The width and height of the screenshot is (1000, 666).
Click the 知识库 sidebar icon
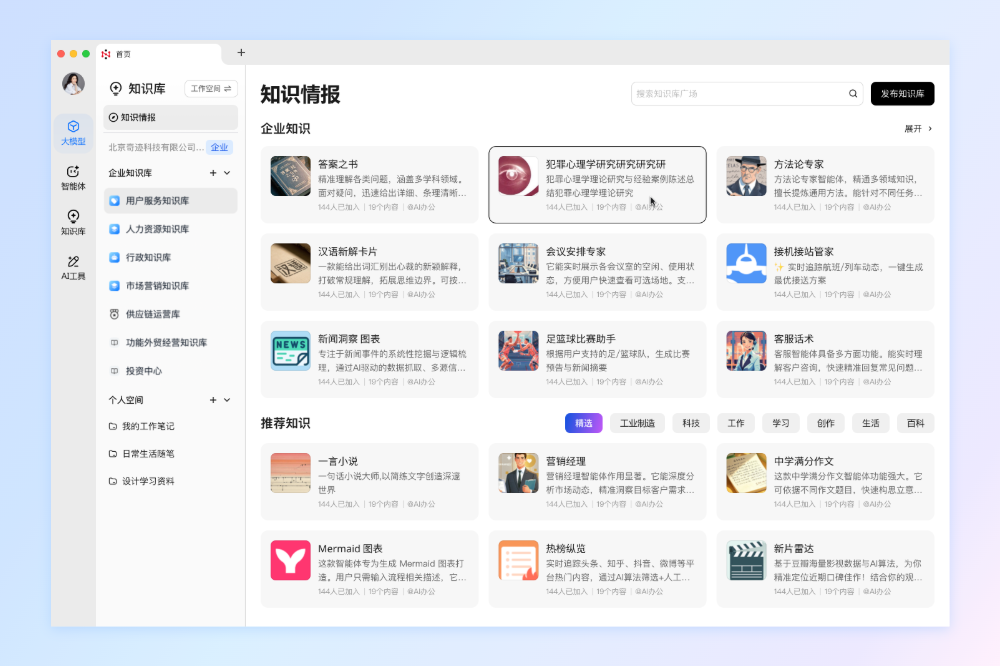point(73,222)
